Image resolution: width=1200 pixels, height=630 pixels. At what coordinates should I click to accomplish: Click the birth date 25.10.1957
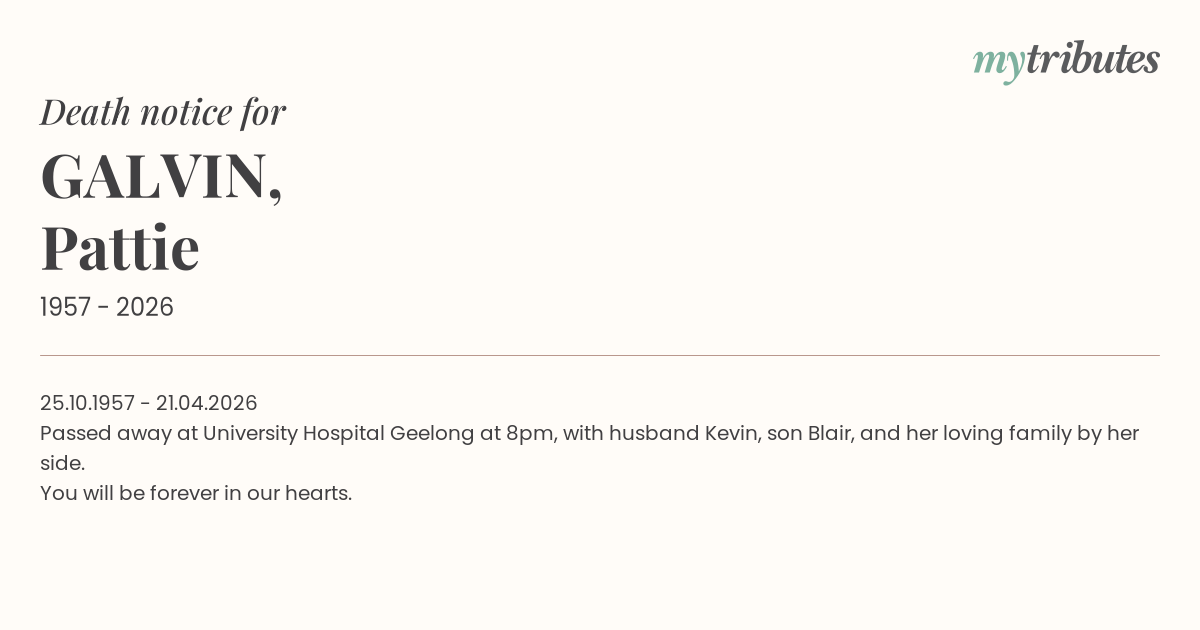(x=87, y=403)
